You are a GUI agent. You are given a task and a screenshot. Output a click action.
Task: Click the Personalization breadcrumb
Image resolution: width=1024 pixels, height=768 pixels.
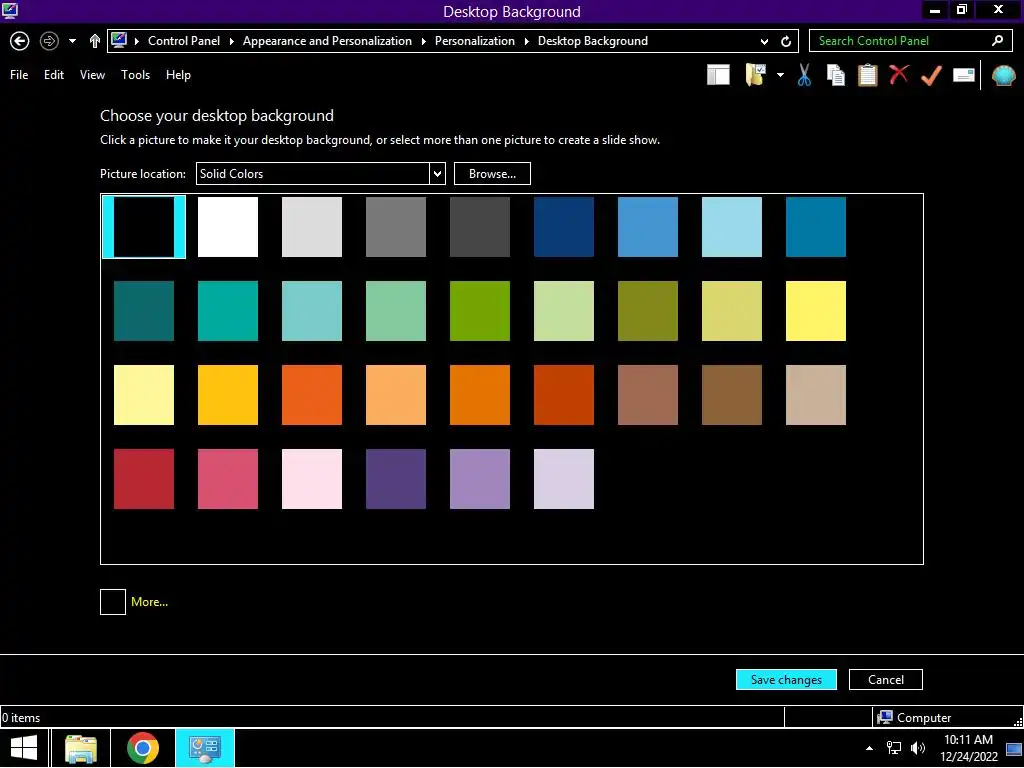tap(475, 41)
